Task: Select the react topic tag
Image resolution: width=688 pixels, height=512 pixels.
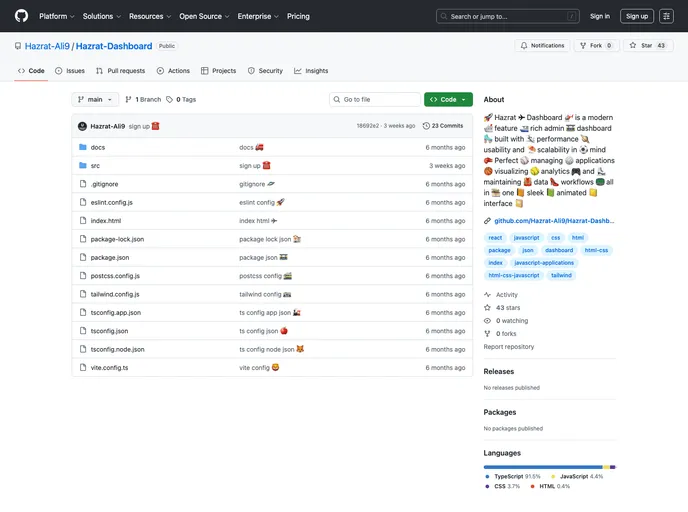Action: pos(495,238)
